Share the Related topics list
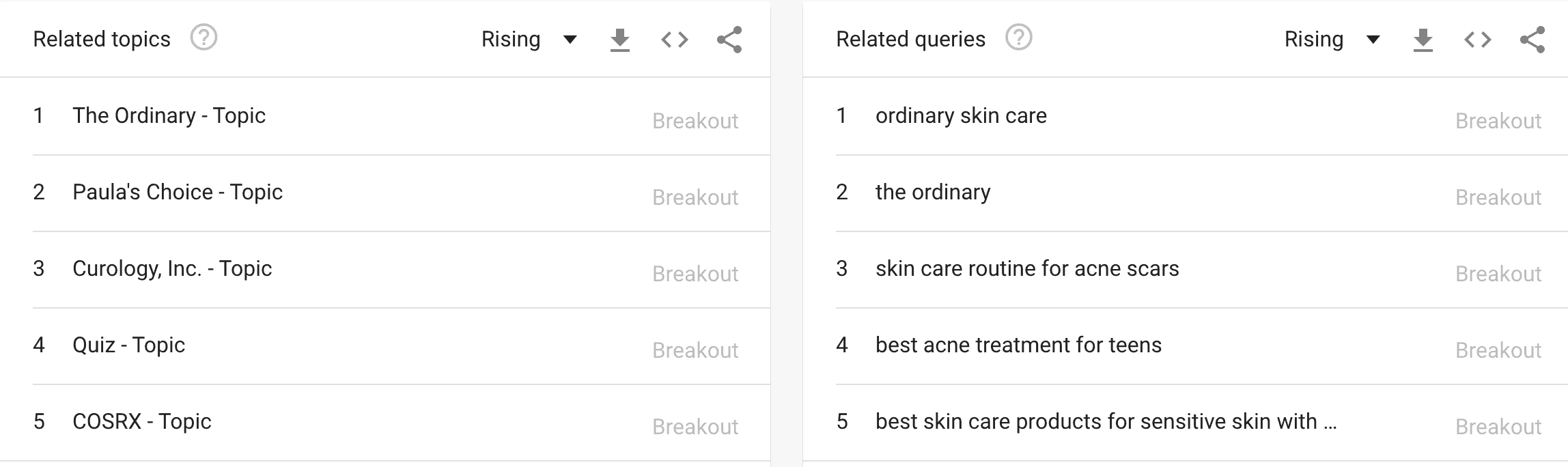This screenshot has height=467, width=1568. (x=728, y=39)
